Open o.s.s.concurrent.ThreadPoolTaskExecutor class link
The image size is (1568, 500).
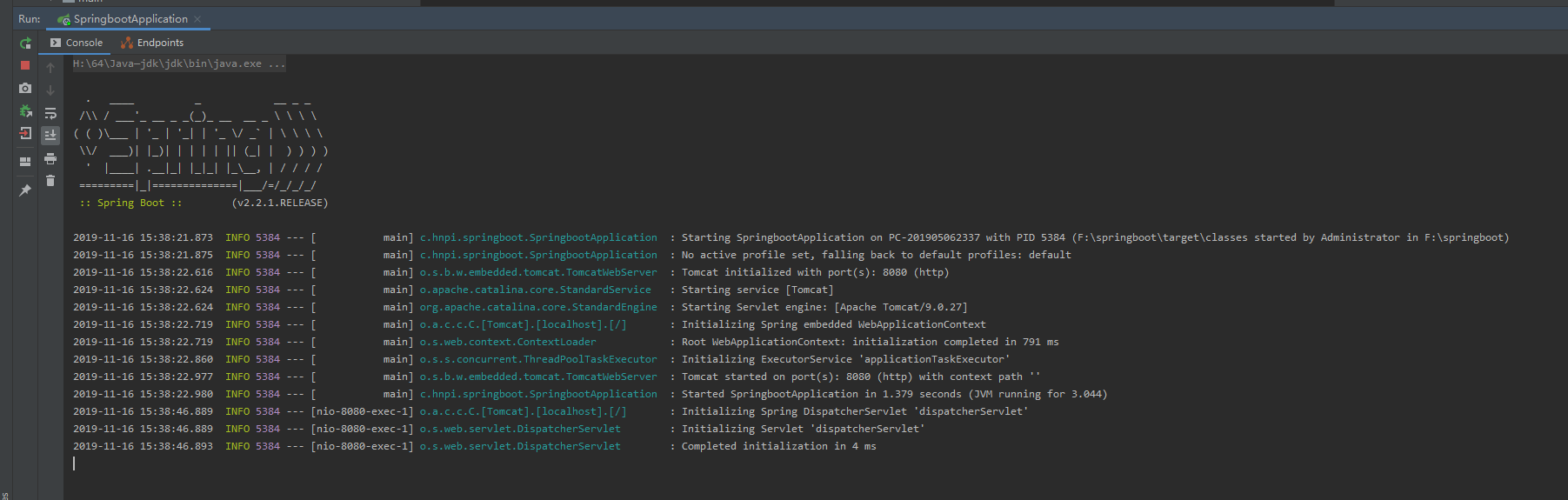pyautogui.click(x=538, y=359)
